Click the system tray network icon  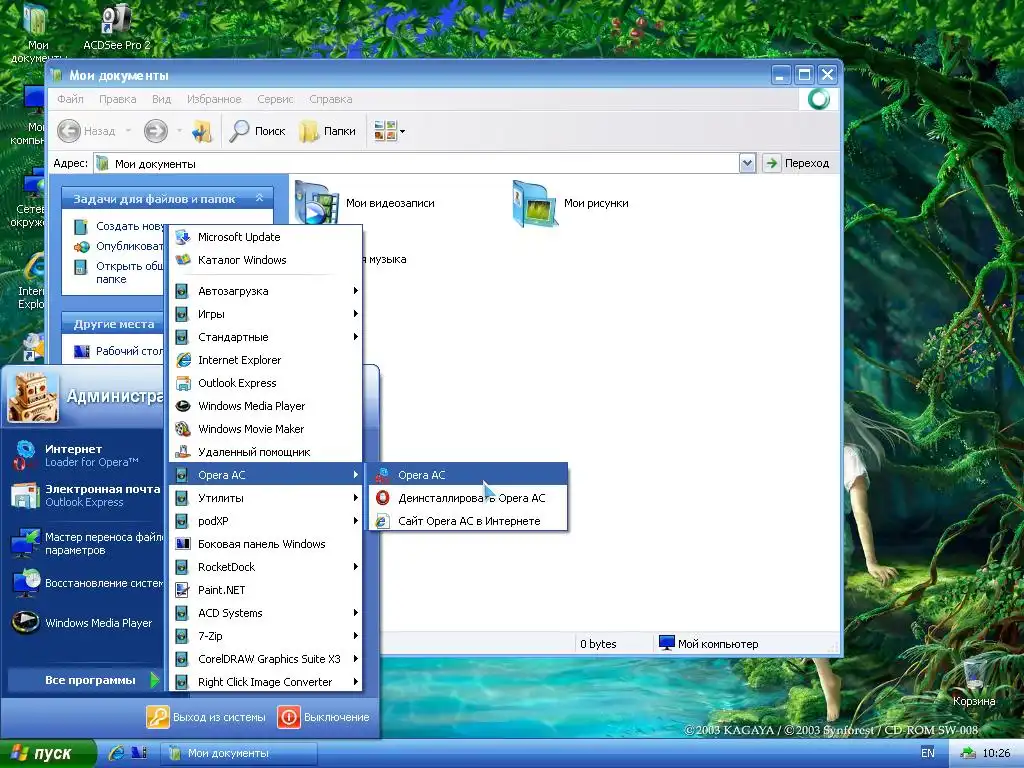coord(967,753)
